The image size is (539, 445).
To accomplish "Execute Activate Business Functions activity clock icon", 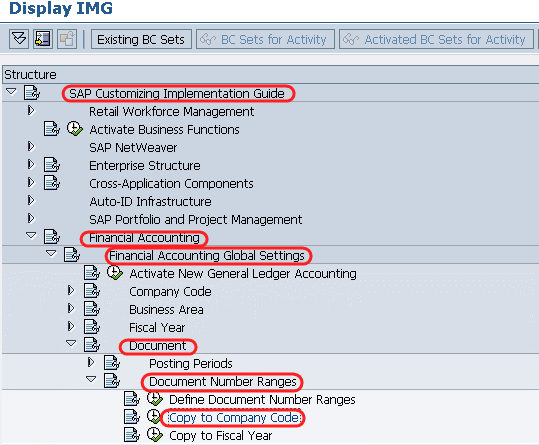I will coord(75,129).
